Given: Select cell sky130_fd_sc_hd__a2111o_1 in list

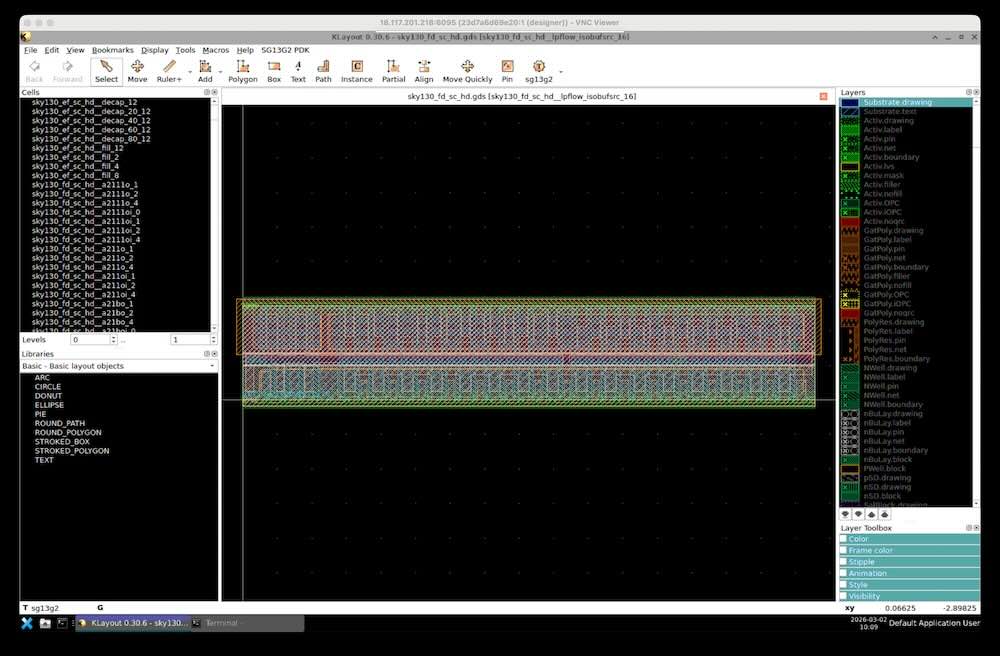Looking at the screenshot, I should [x=85, y=185].
